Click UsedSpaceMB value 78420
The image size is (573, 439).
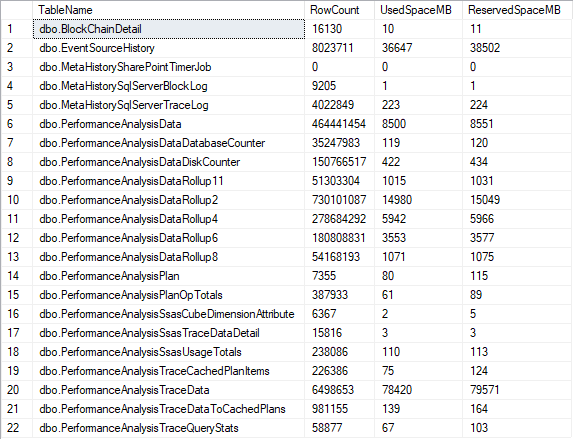[418, 390]
